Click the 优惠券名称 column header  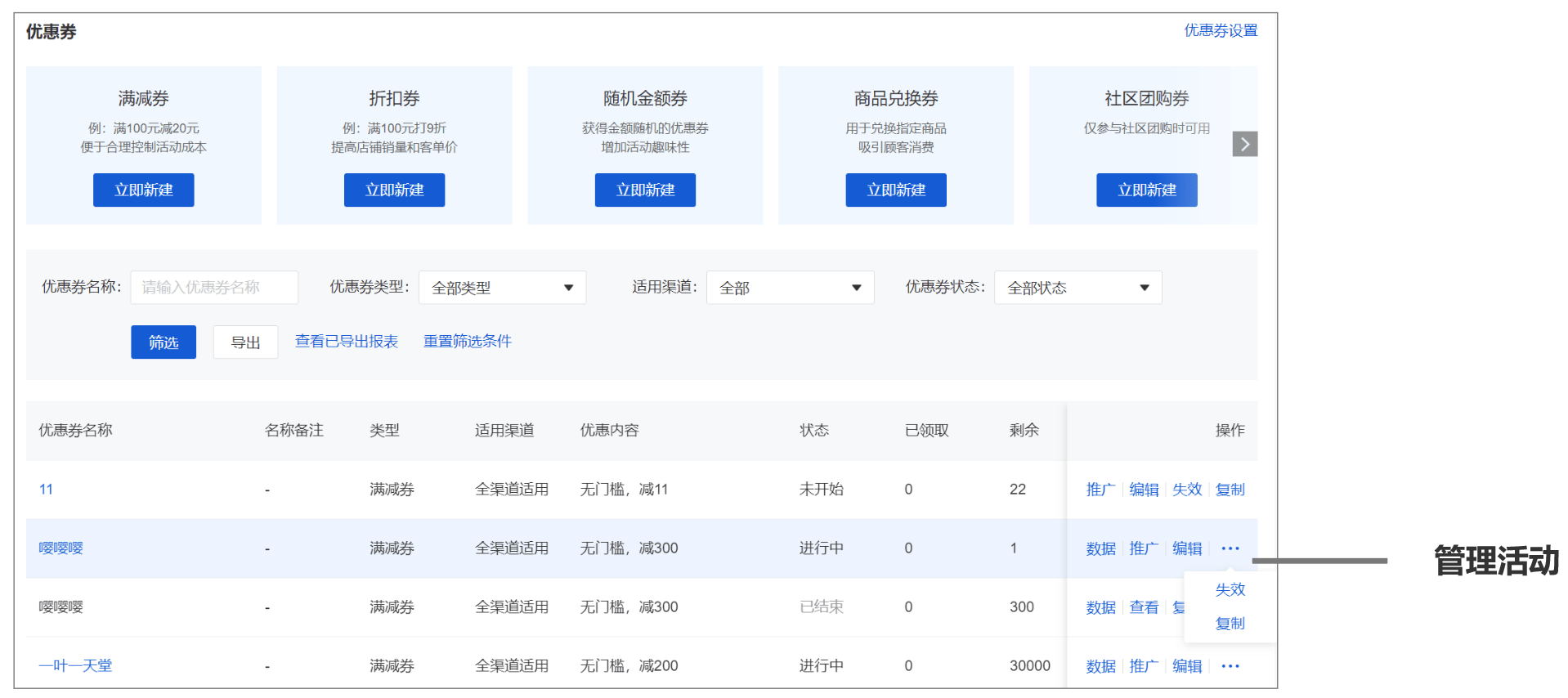tap(75, 430)
